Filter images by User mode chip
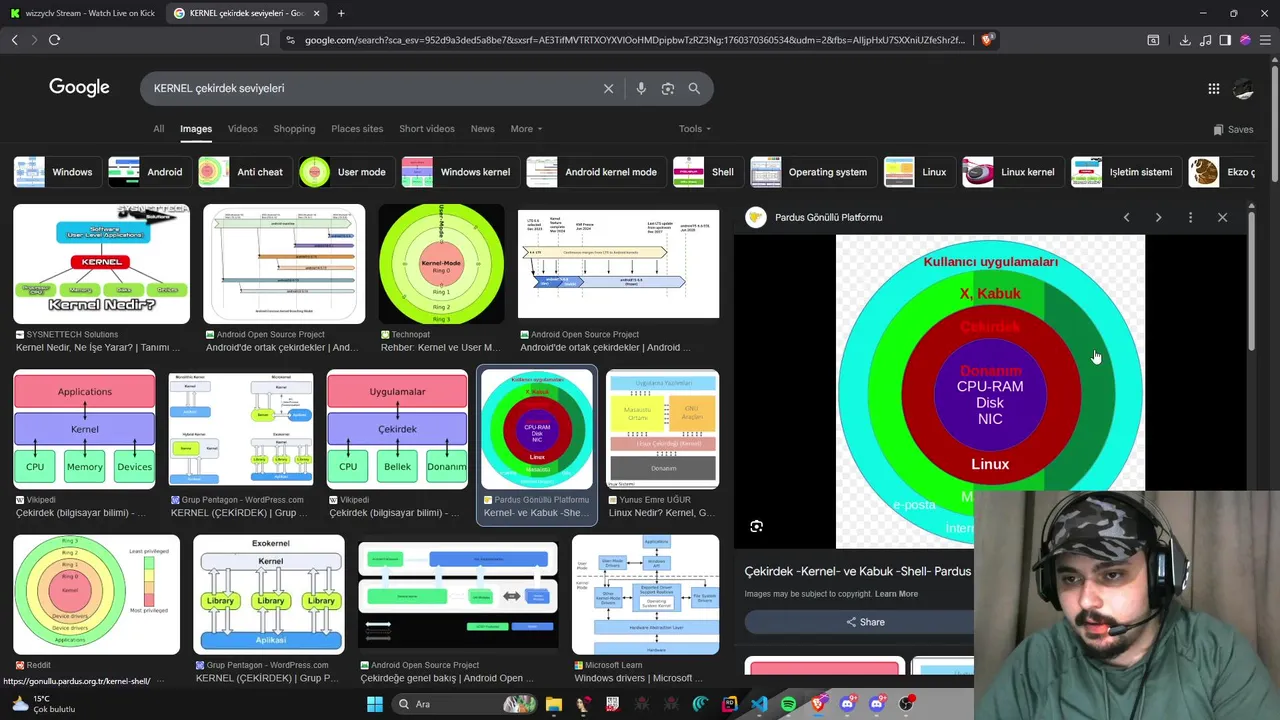This screenshot has width=1280, height=720. tap(345, 172)
